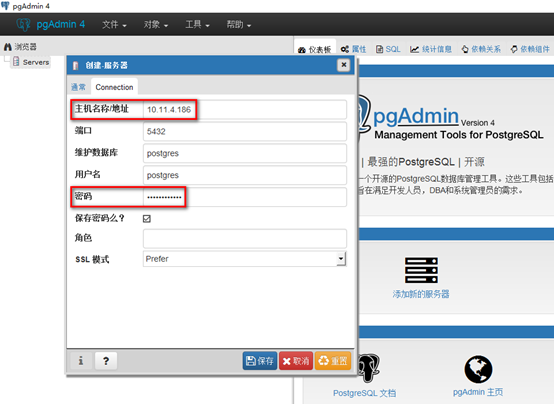Click the info (i) button in dialog footer
The image size is (554, 404).
81,361
